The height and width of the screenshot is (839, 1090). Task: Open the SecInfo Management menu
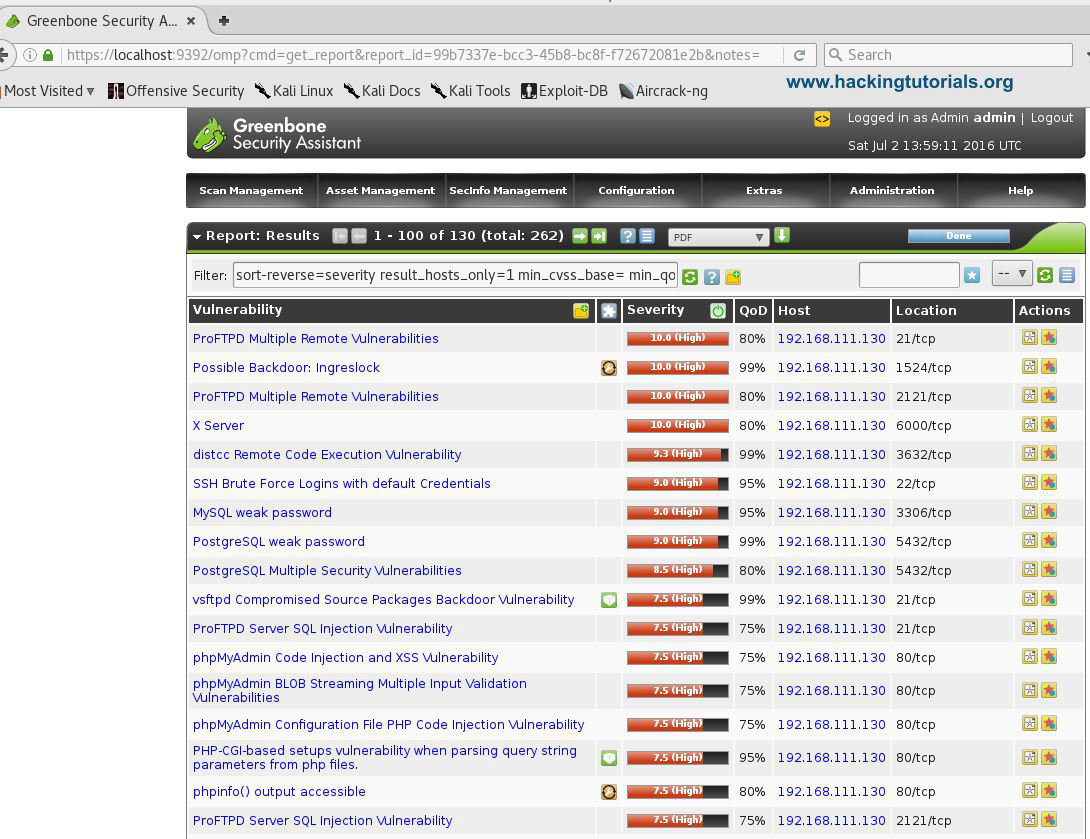[x=508, y=190]
